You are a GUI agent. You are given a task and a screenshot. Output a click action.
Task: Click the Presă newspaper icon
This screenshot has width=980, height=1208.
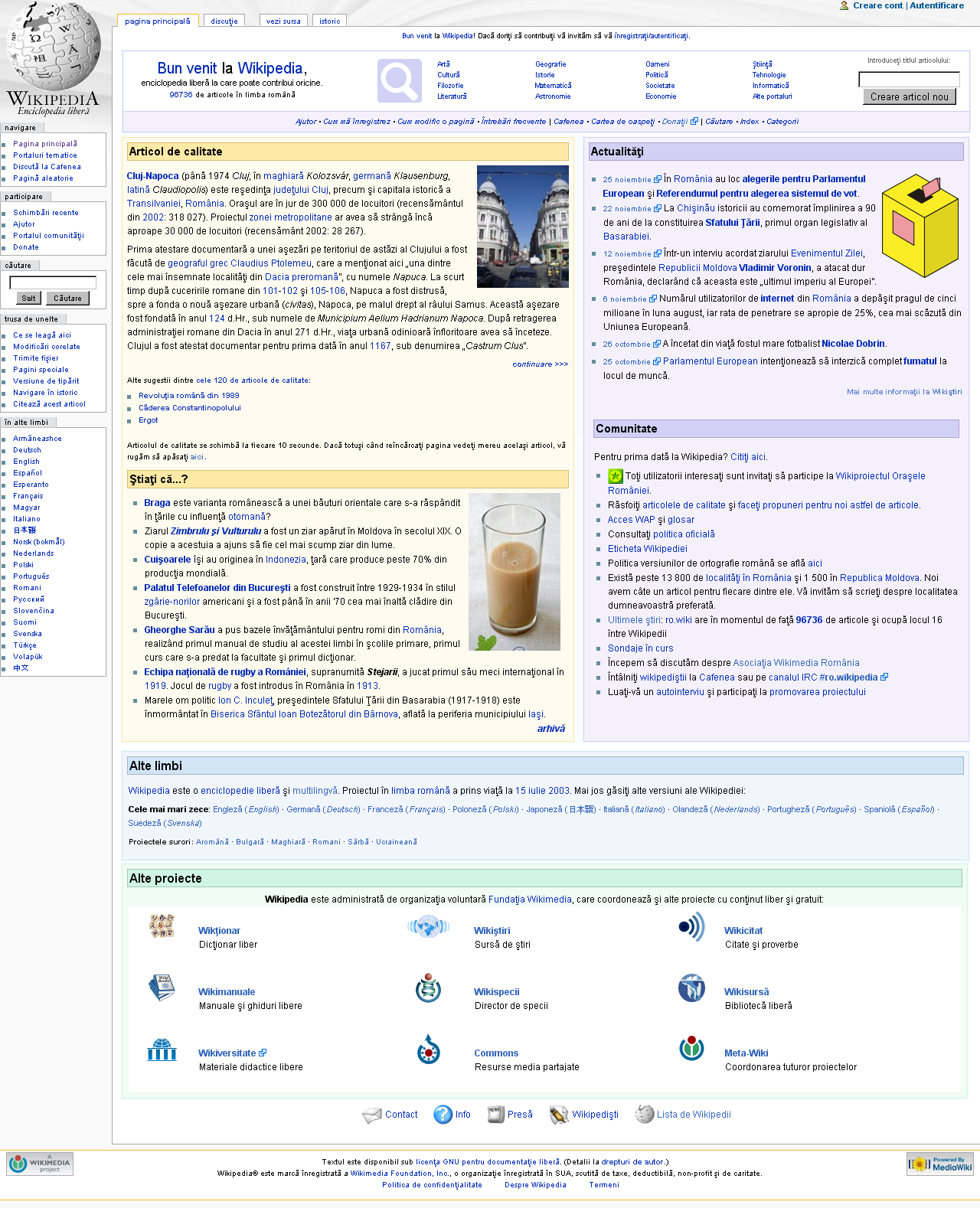click(x=496, y=1115)
